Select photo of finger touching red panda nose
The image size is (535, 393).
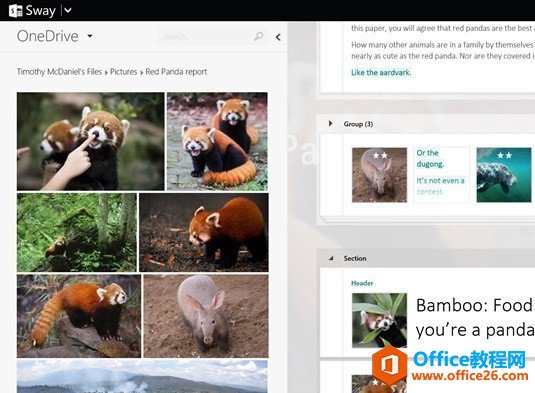point(90,141)
